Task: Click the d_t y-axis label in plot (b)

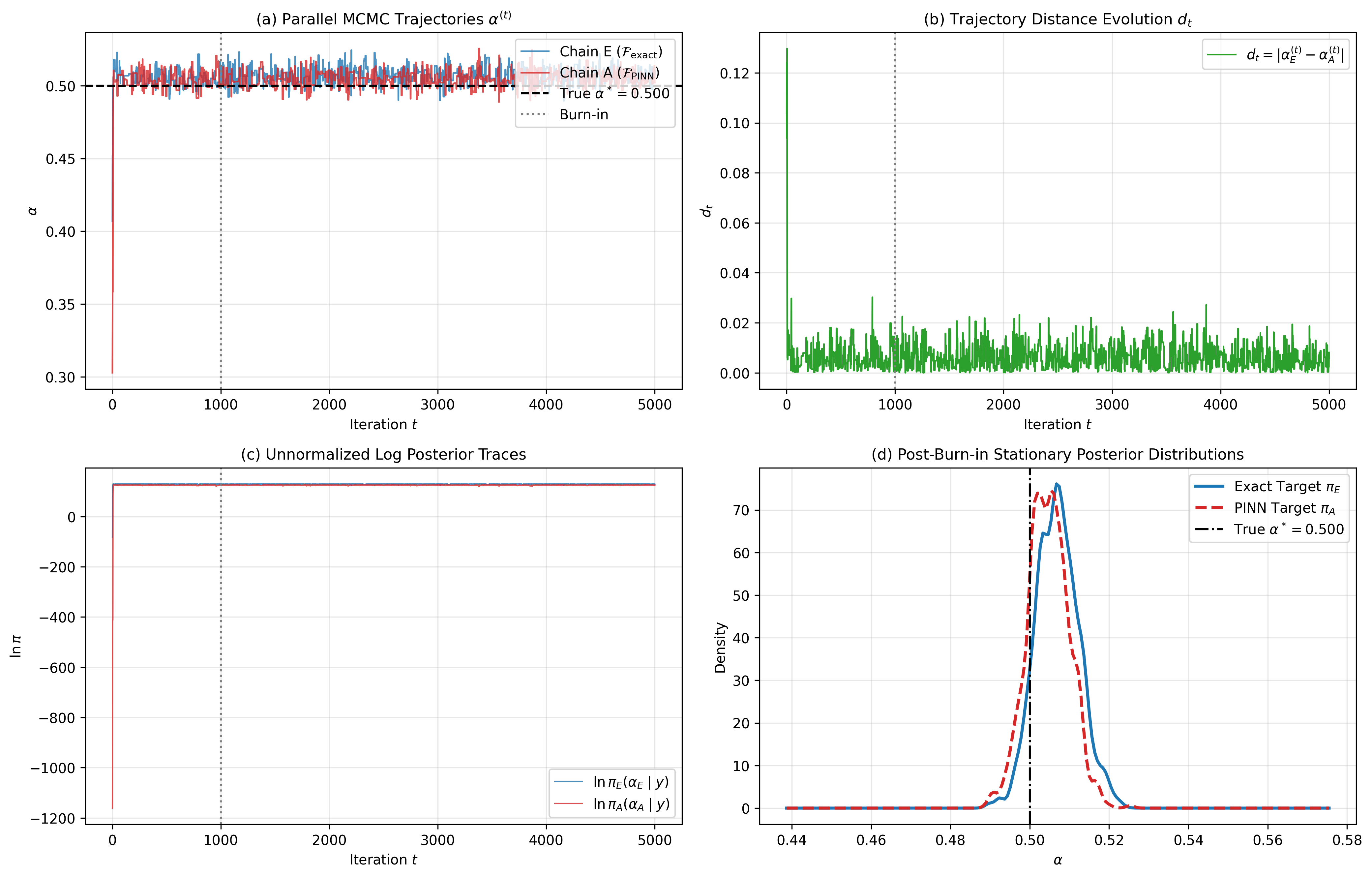Action: [x=706, y=211]
